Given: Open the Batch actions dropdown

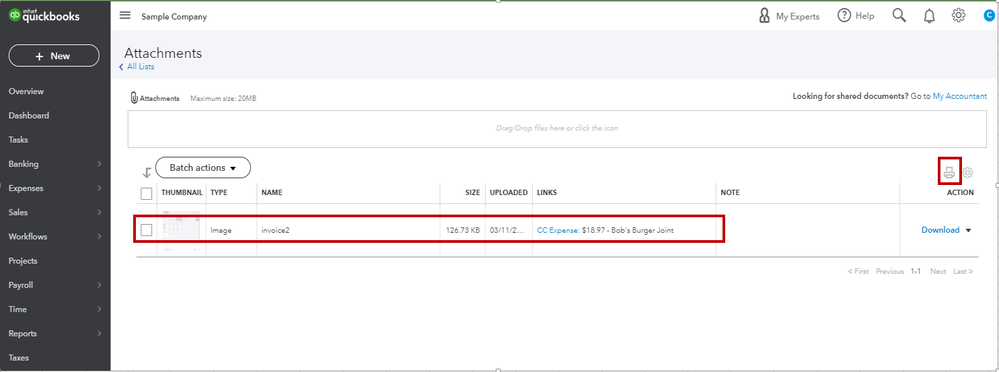Looking at the screenshot, I should click(x=203, y=168).
